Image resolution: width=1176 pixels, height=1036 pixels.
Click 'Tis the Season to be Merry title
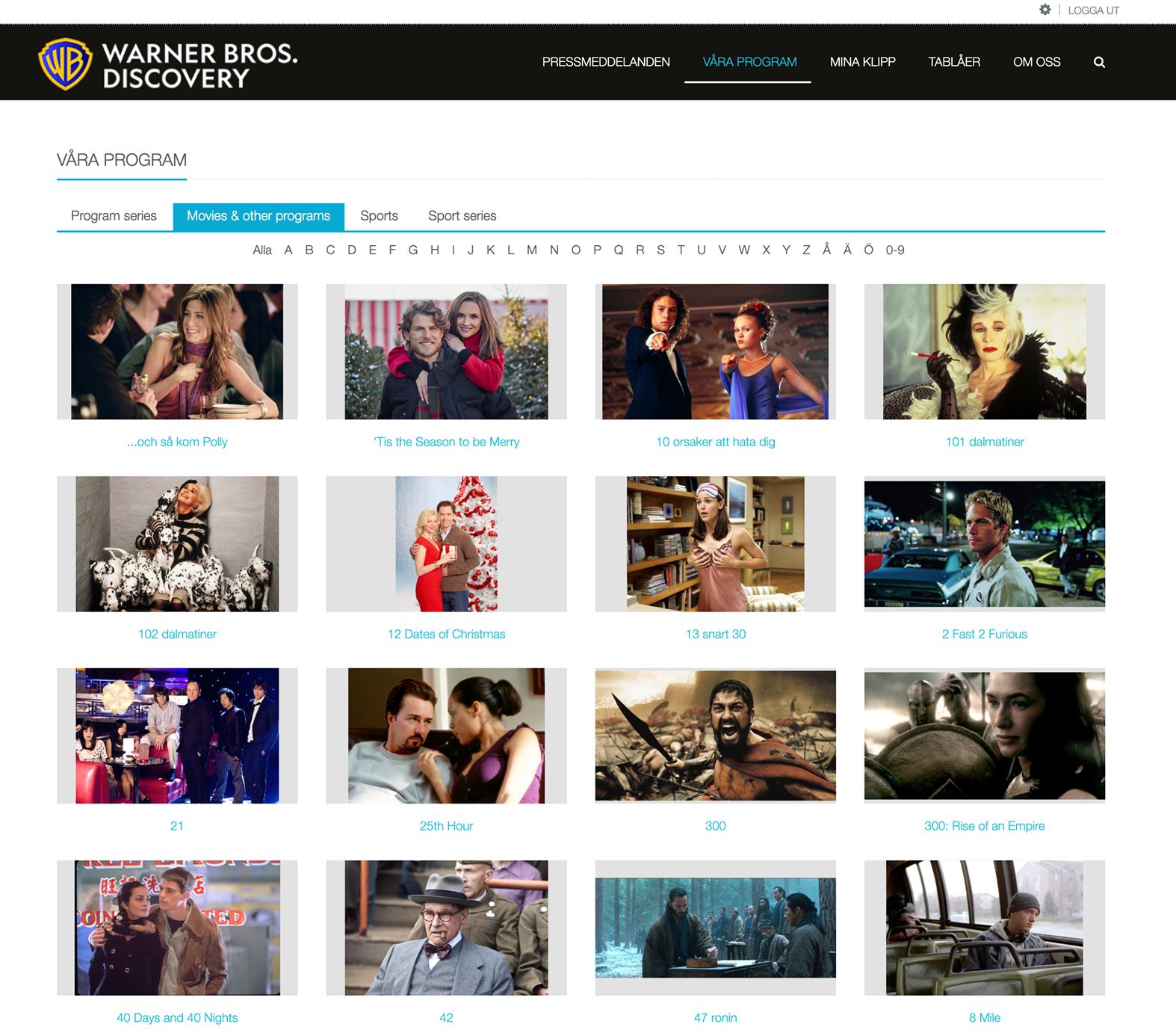[446, 442]
